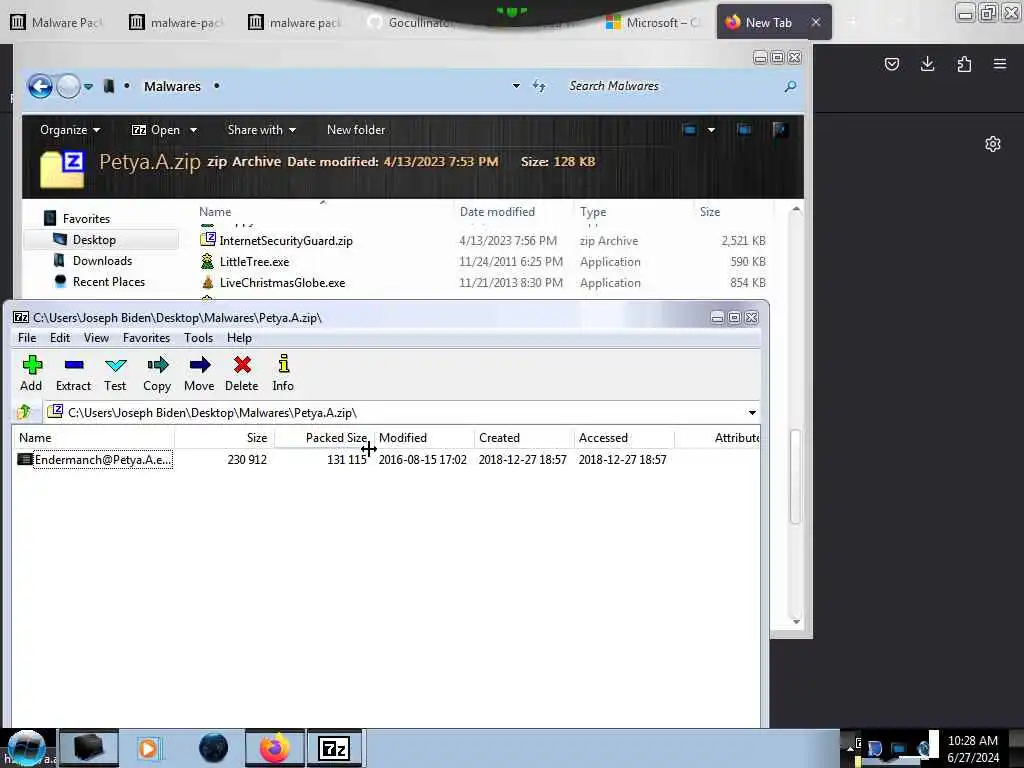Sort by Packed Size column
This screenshot has height=768, width=1024.
(x=324, y=438)
